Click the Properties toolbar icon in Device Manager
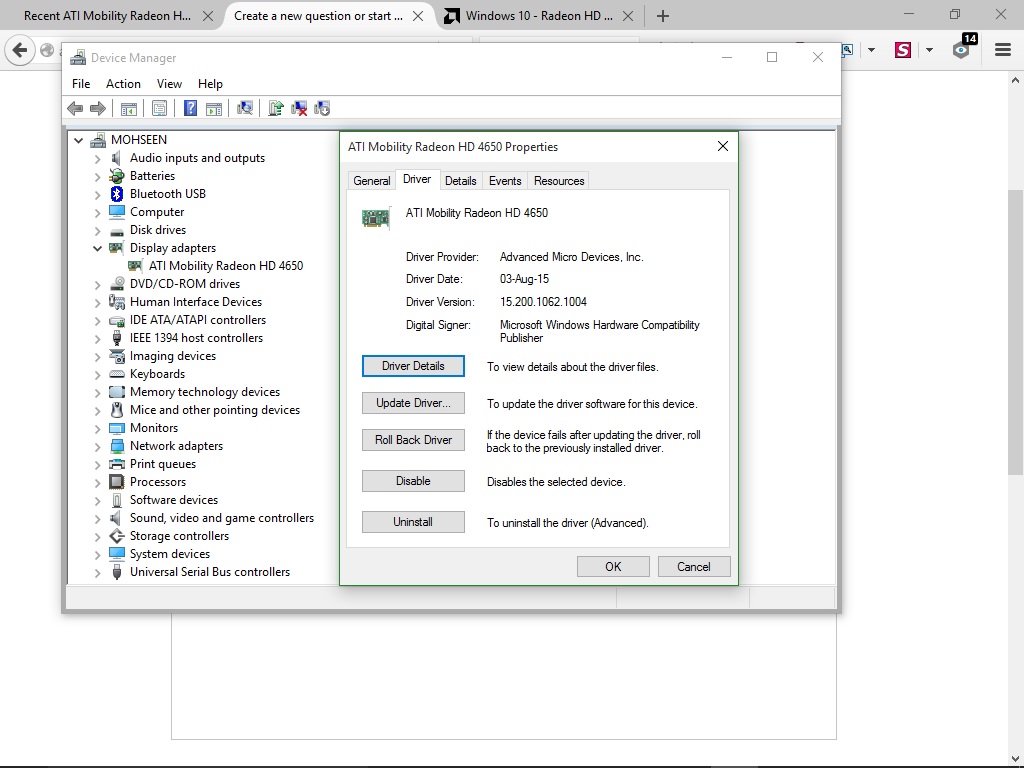Viewport: 1024px width, 768px height. click(x=159, y=108)
